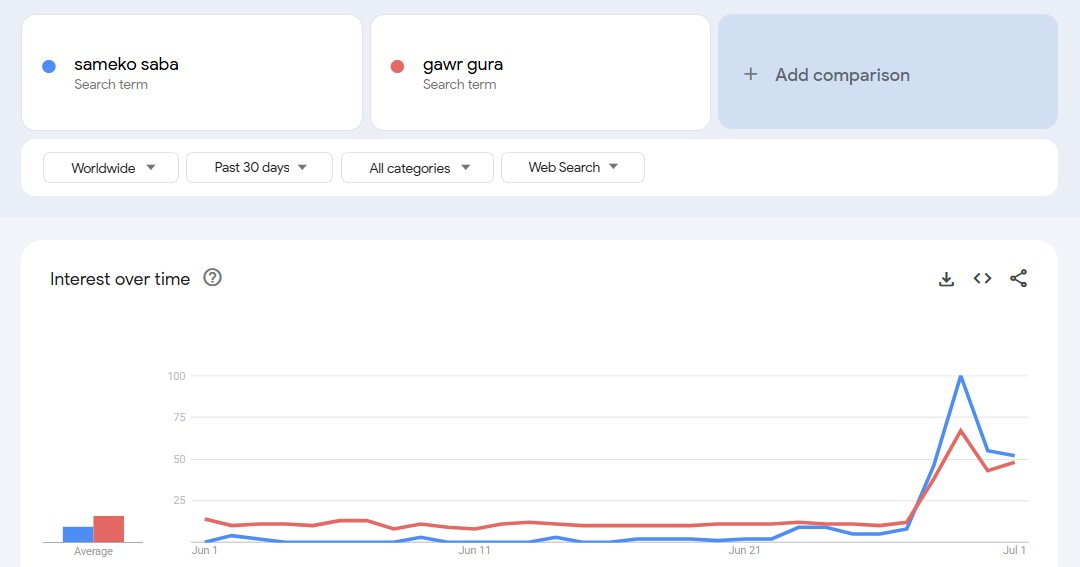1080x567 pixels.
Task: Open the embed code icon
Action: pyautogui.click(x=982, y=278)
